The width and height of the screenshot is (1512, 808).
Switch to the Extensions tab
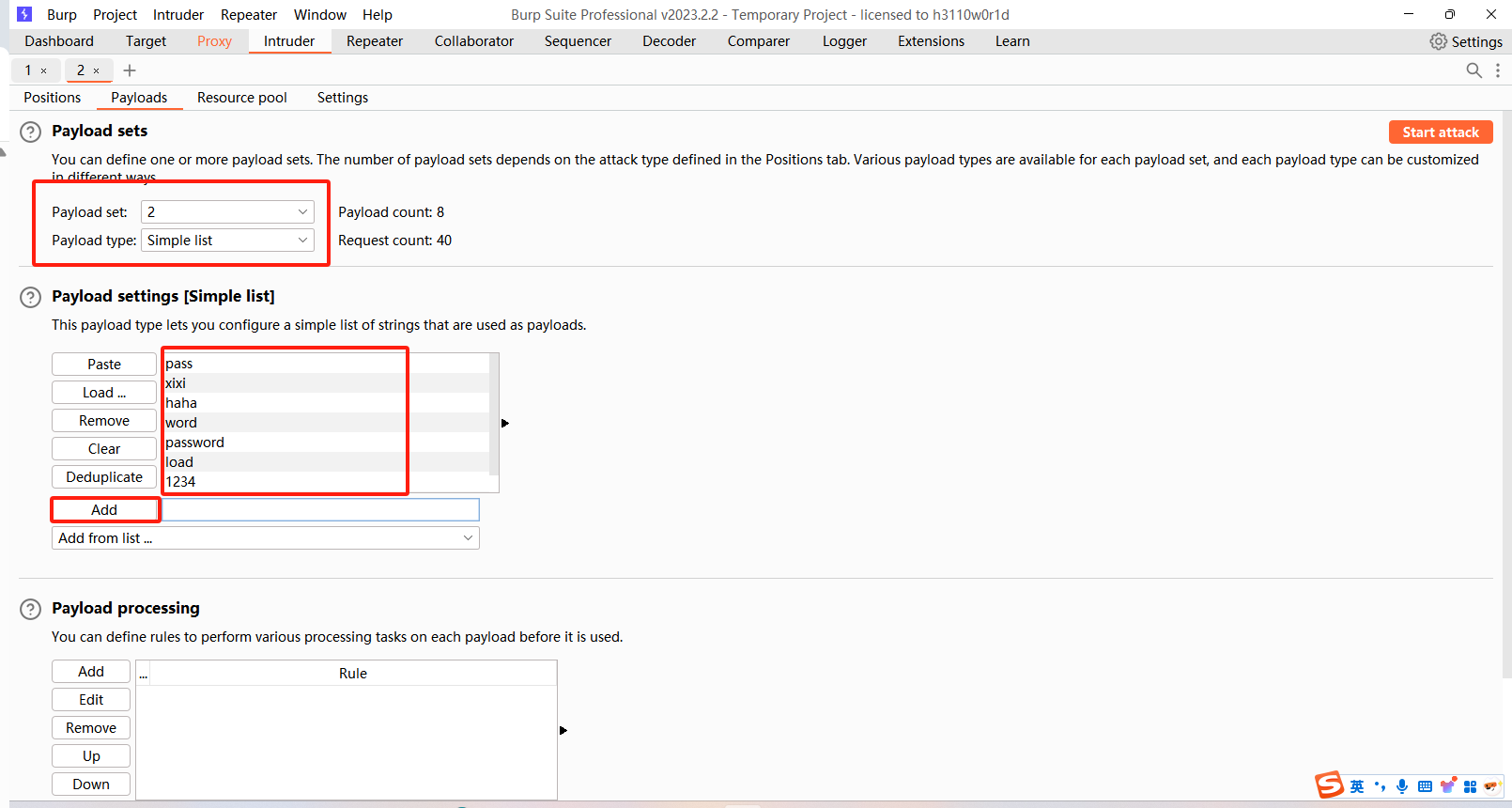click(x=931, y=41)
